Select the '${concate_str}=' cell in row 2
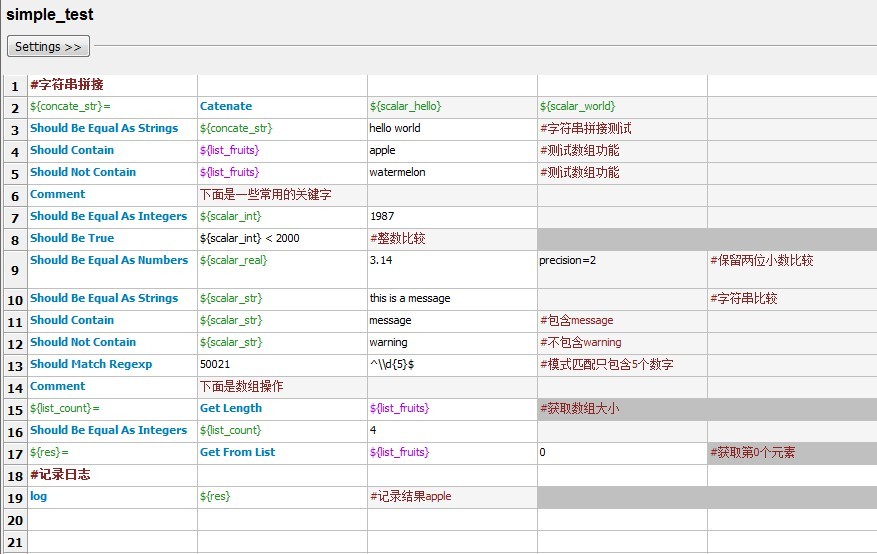The image size is (877, 554). pos(112,107)
